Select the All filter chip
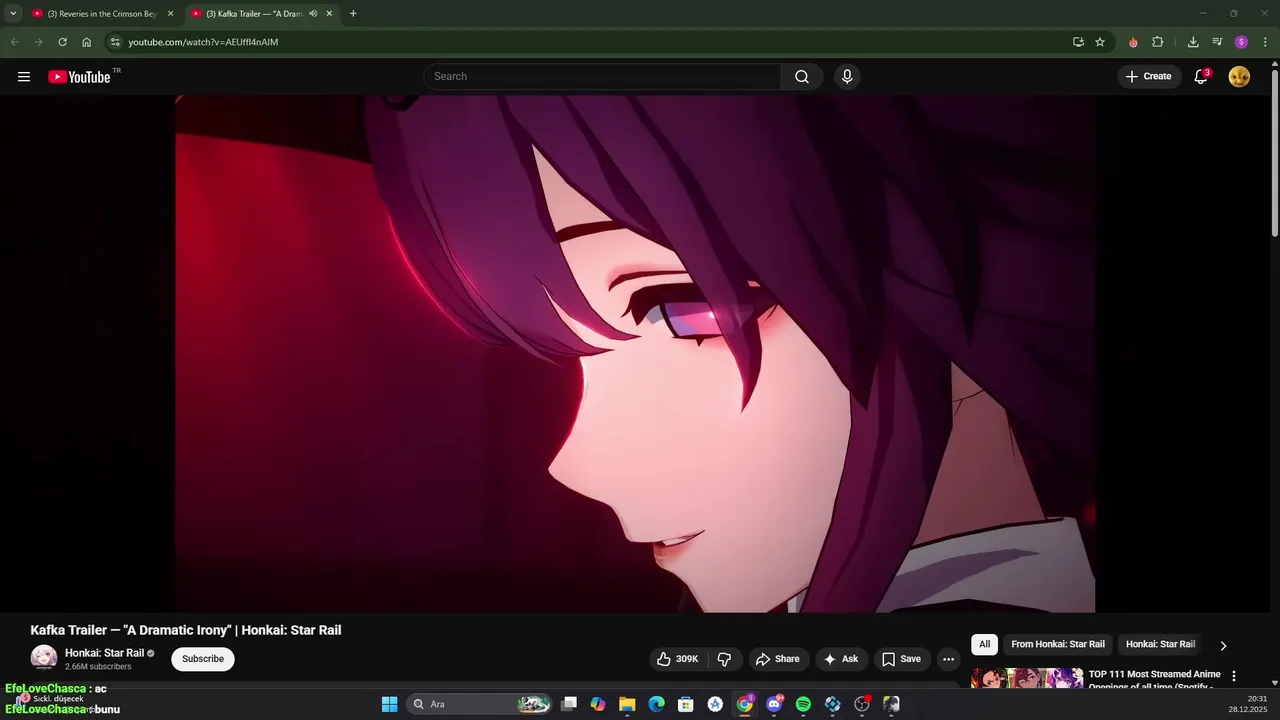This screenshot has height=720, width=1280. (x=984, y=645)
